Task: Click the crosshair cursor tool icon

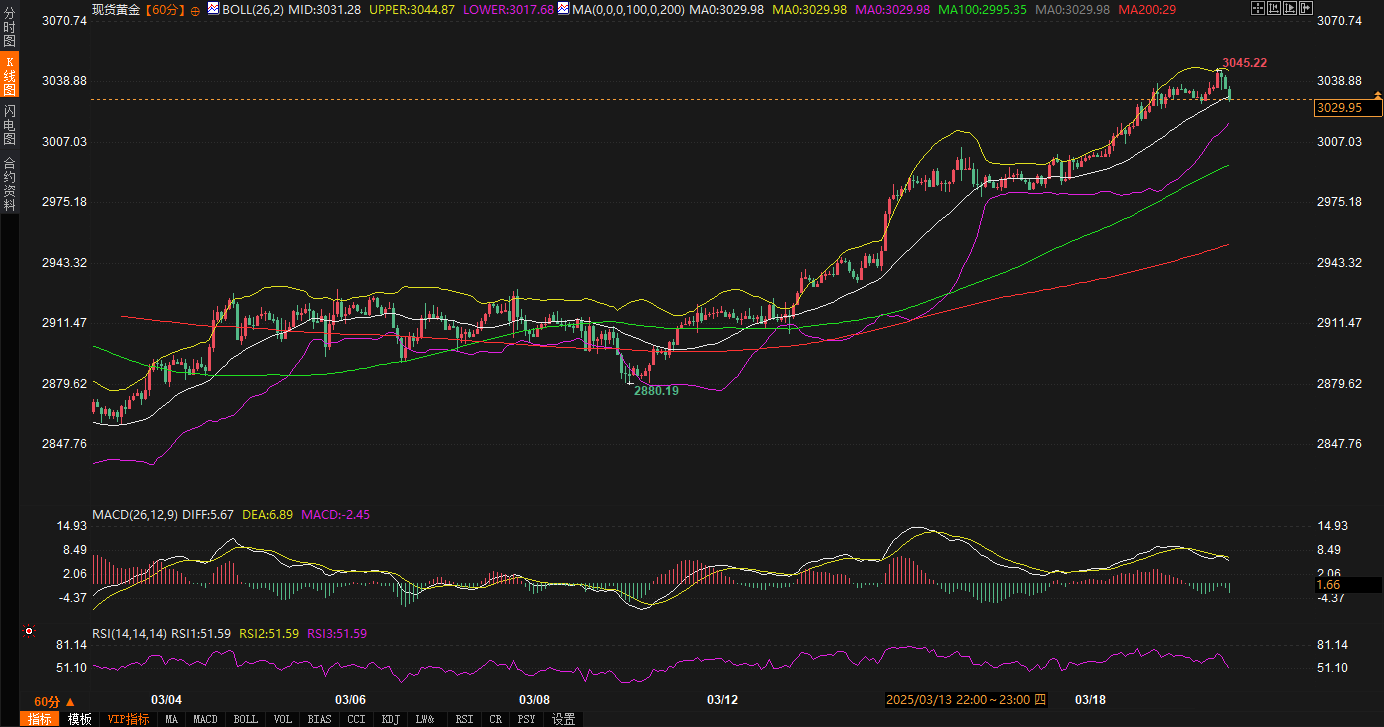Action: pos(1258,8)
